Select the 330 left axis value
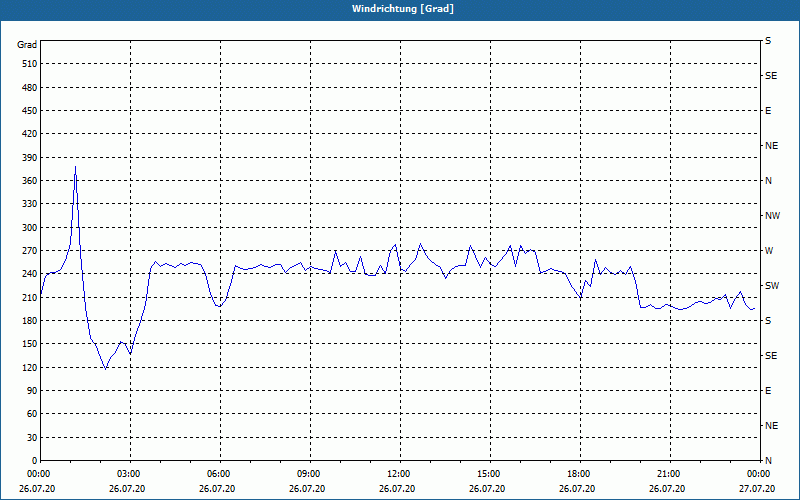This screenshot has height=500, width=800. pyautogui.click(x=29, y=204)
